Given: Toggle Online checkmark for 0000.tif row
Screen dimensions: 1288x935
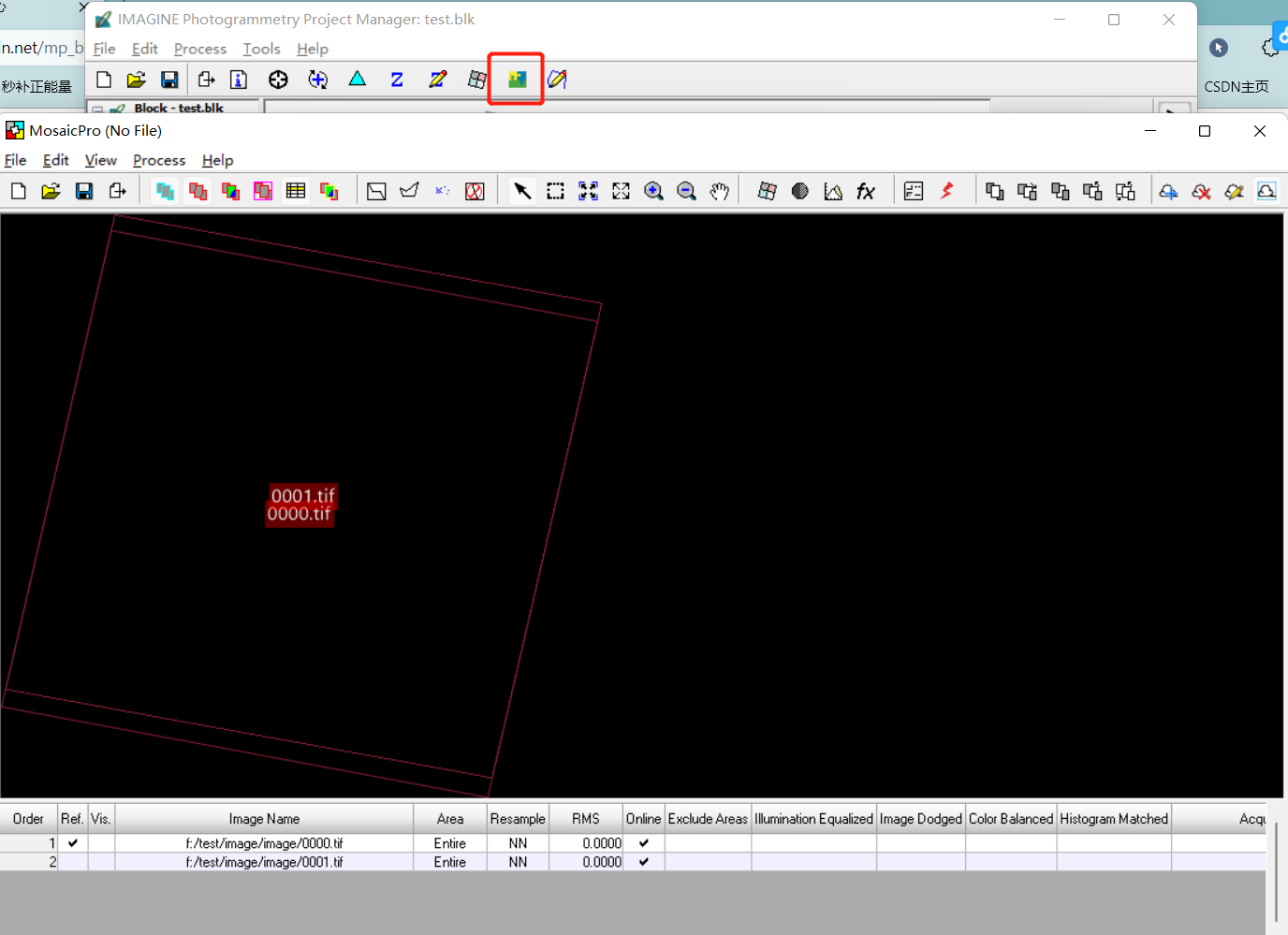Looking at the screenshot, I should (644, 843).
